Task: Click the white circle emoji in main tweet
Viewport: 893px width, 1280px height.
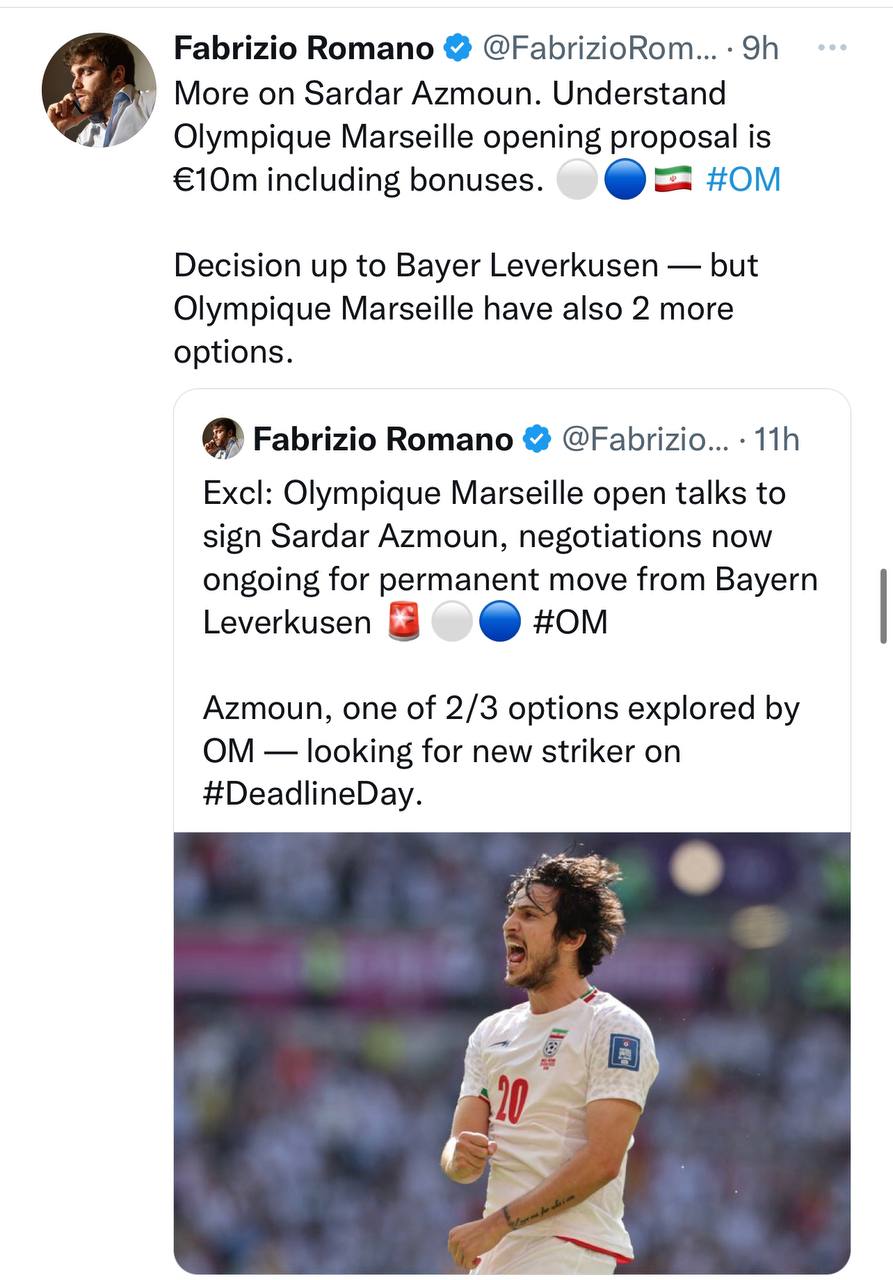Action: [x=576, y=180]
